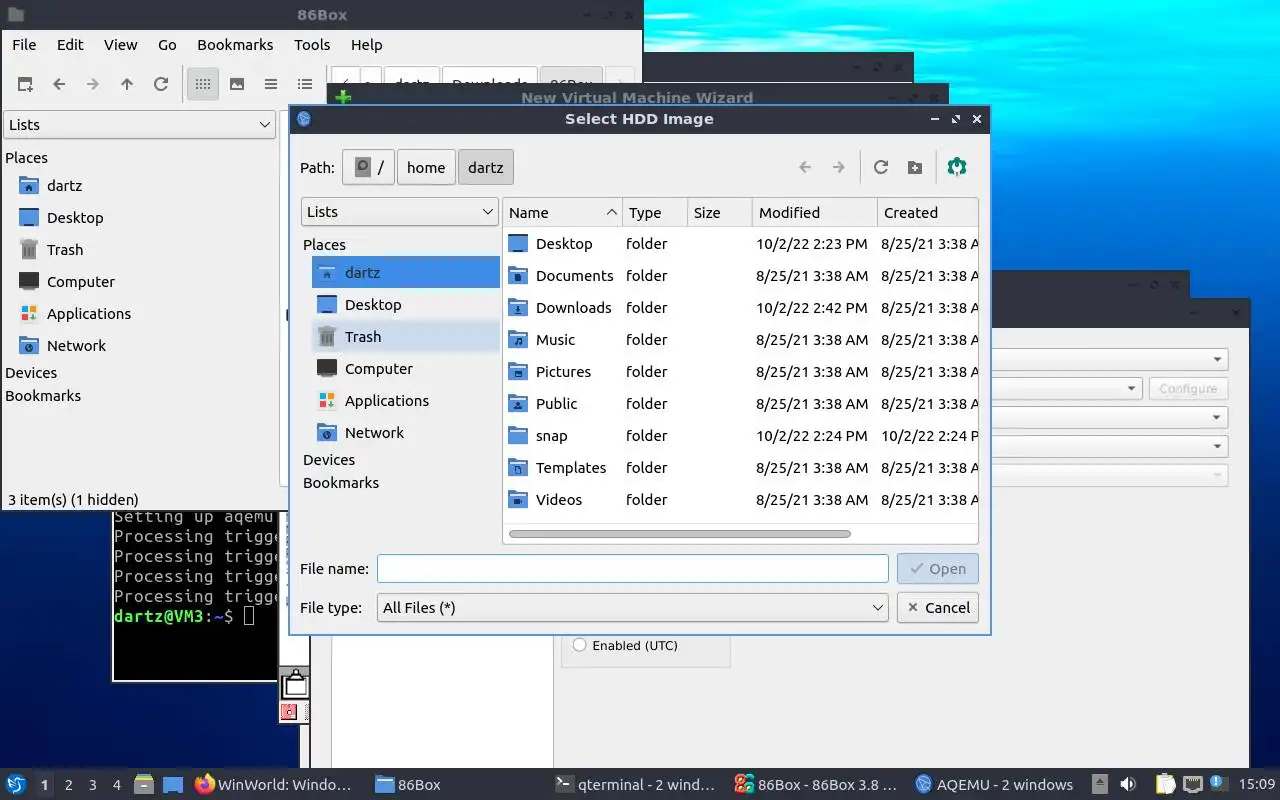Click the show desktop icon on taskbar

[172, 784]
